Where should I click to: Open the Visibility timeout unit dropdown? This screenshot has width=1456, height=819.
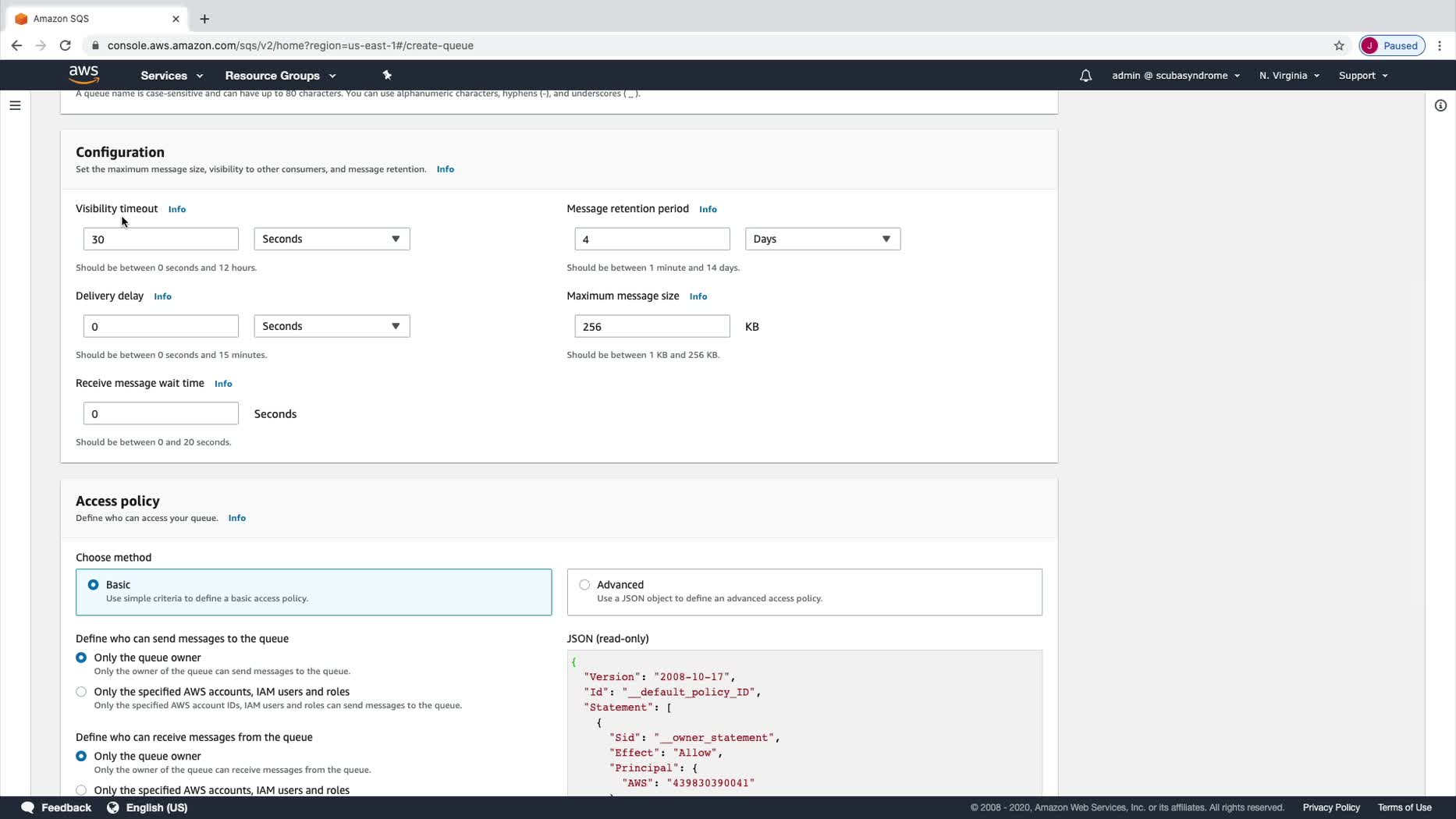point(332,239)
